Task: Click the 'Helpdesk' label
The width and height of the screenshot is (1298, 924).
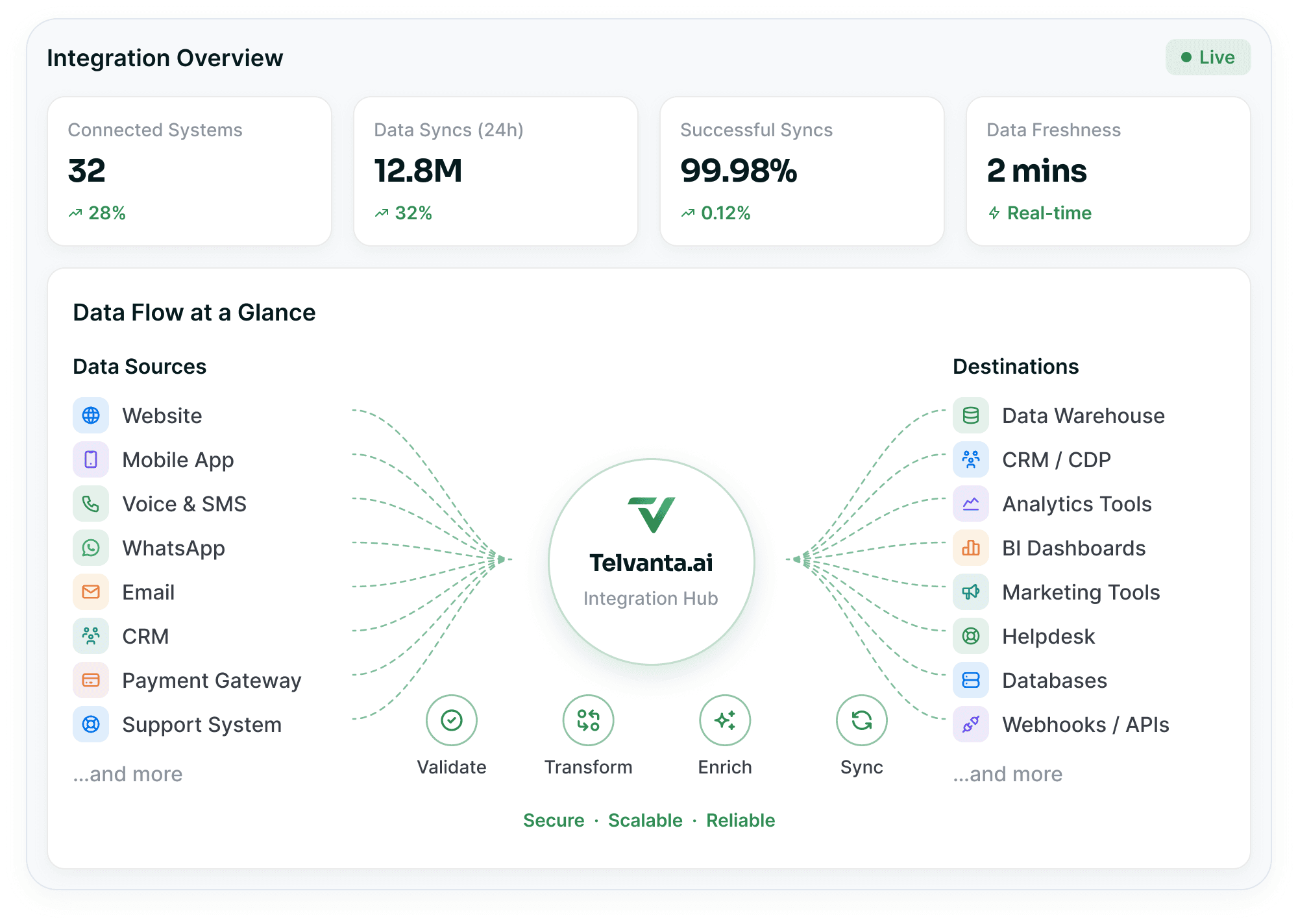Action: pos(1049,637)
